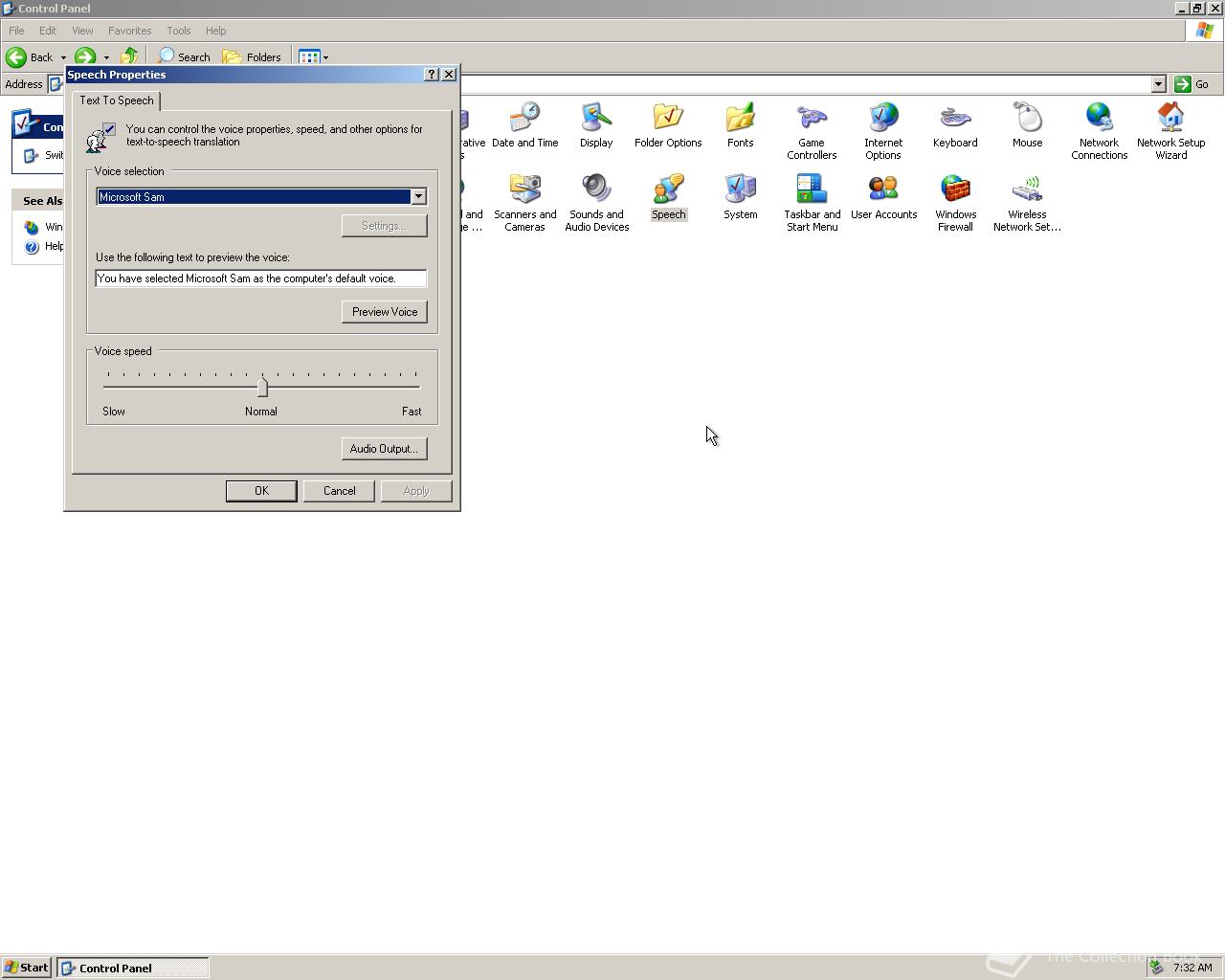This screenshot has width=1225, height=980.
Task: Toggle the Folders toolbar button
Action: click(252, 57)
